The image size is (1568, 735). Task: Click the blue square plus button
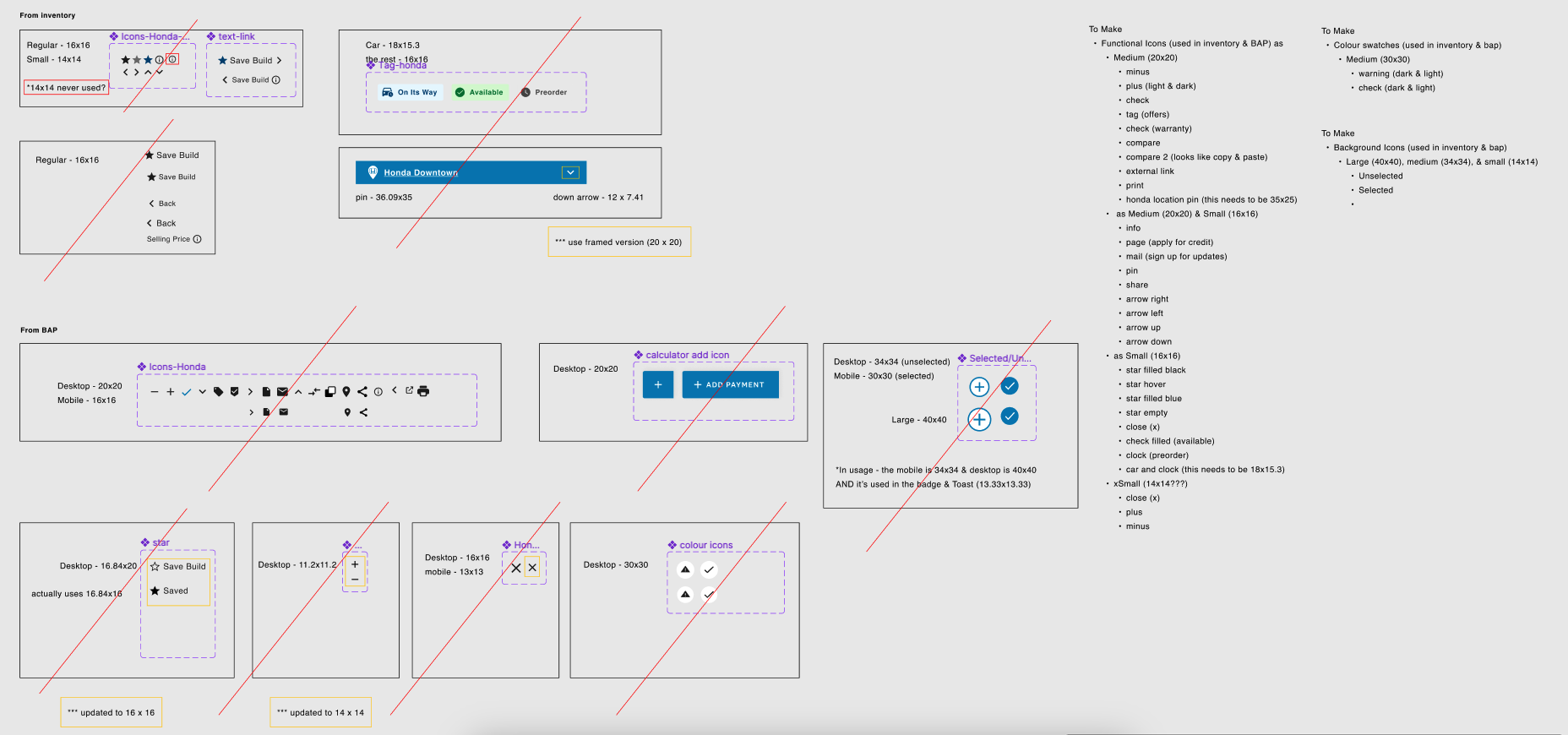click(658, 384)
